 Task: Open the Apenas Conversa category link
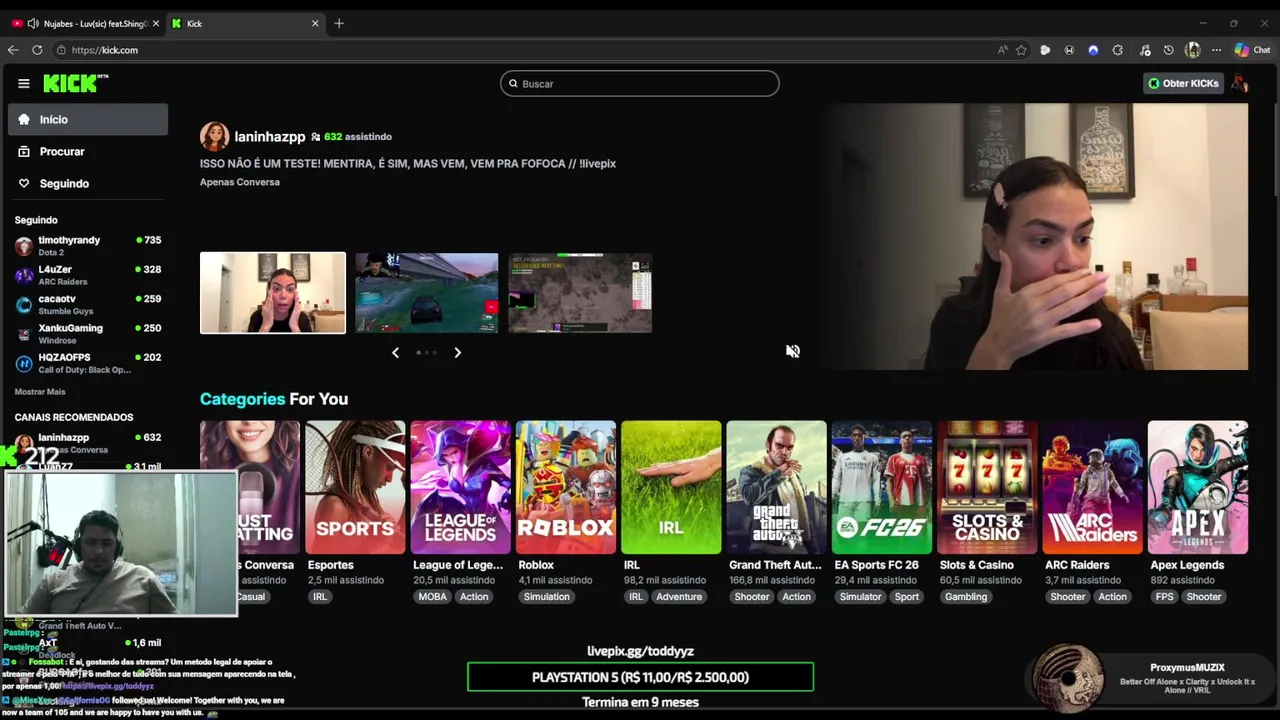click(x=240, y=182)
